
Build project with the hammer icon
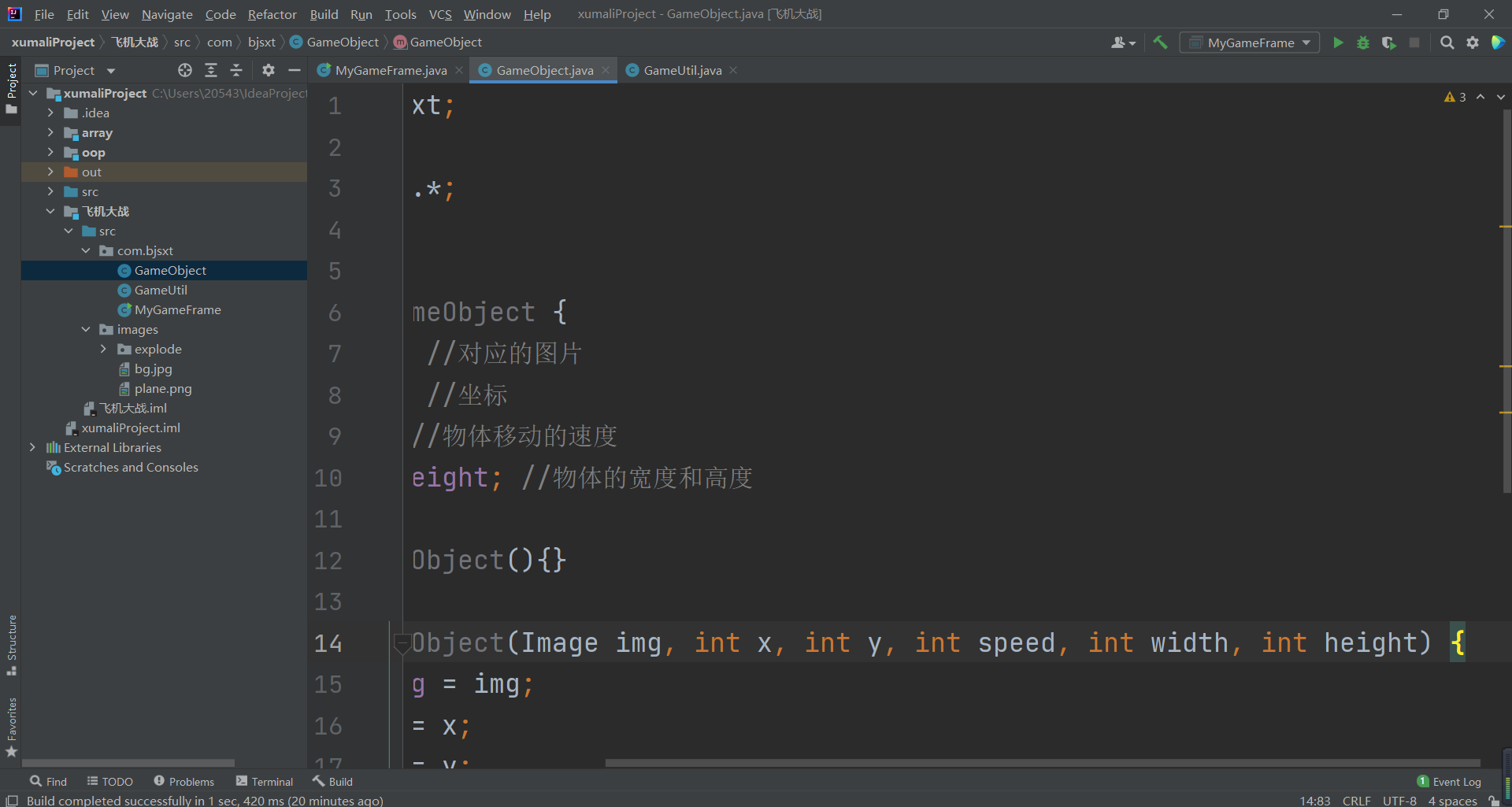1160,43
